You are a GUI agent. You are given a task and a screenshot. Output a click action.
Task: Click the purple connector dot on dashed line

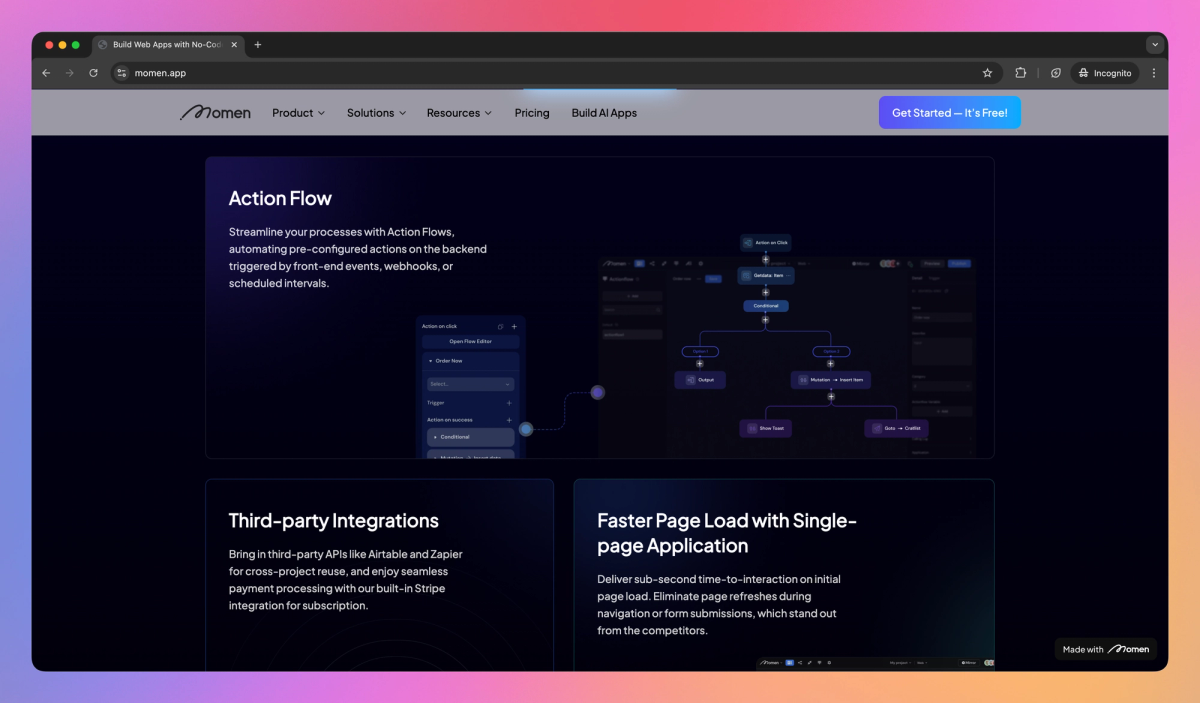coord(598,392)
